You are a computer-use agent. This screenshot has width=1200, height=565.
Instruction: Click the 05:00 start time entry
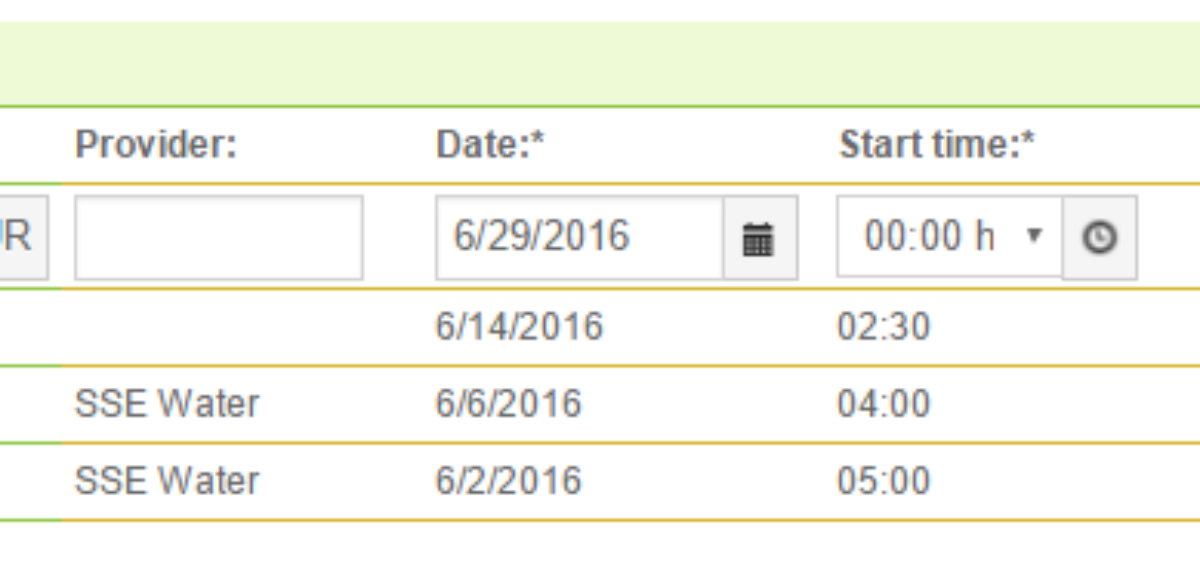click(x=884, y=481)
